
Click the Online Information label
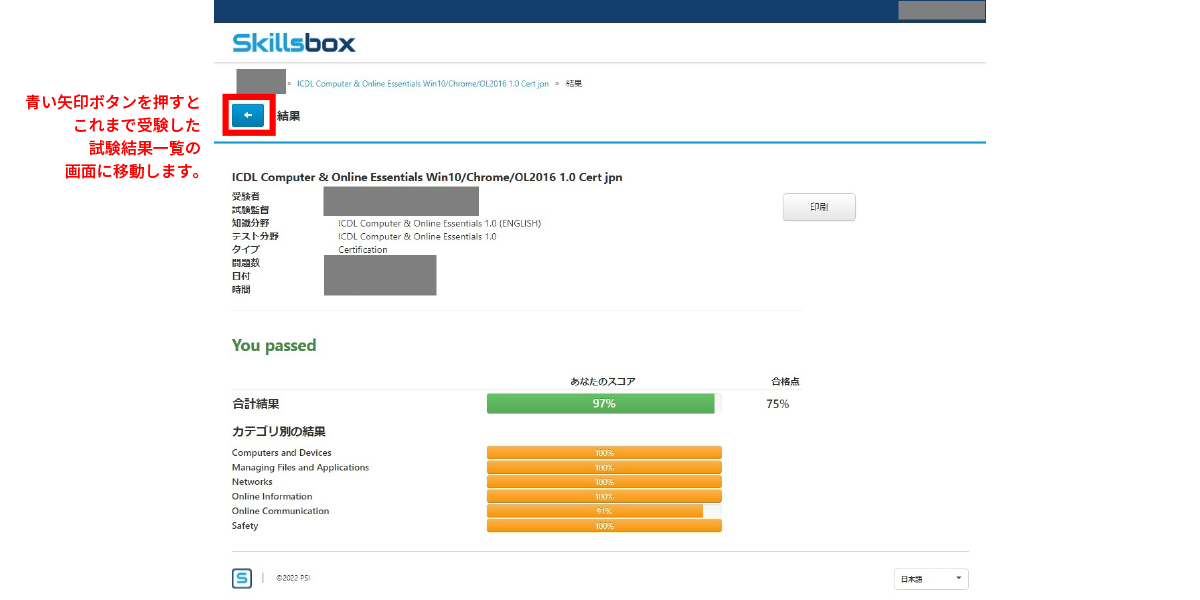(272, 496)
